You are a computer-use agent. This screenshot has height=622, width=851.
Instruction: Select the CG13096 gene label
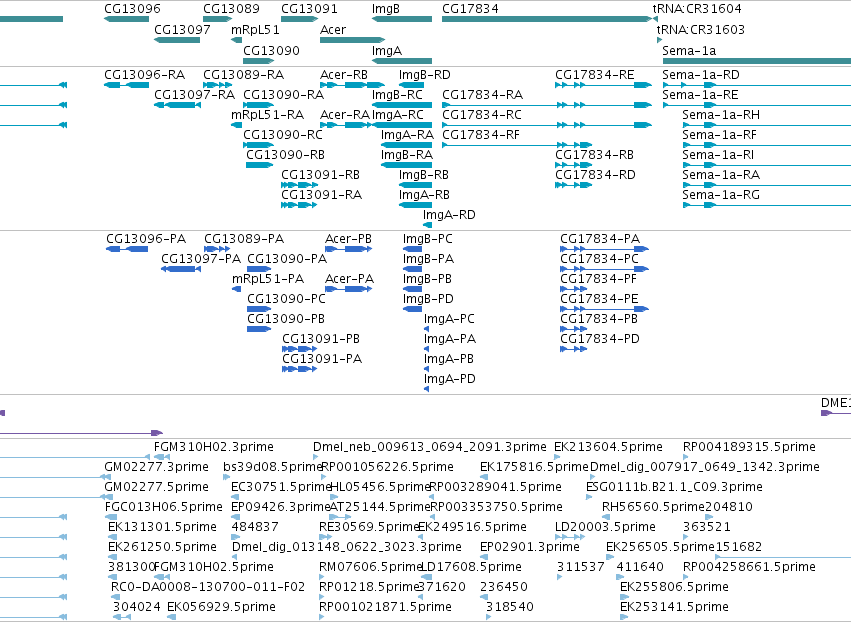(132, 9)
